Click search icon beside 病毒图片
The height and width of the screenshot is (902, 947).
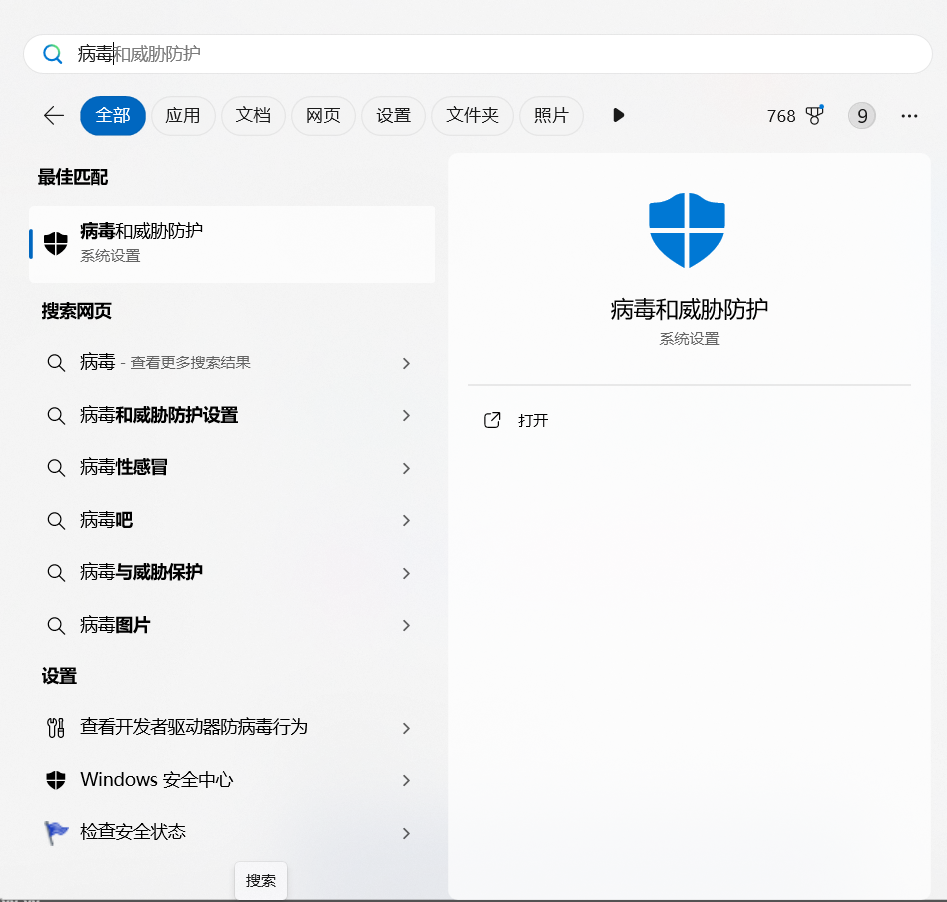click(56, 625)
